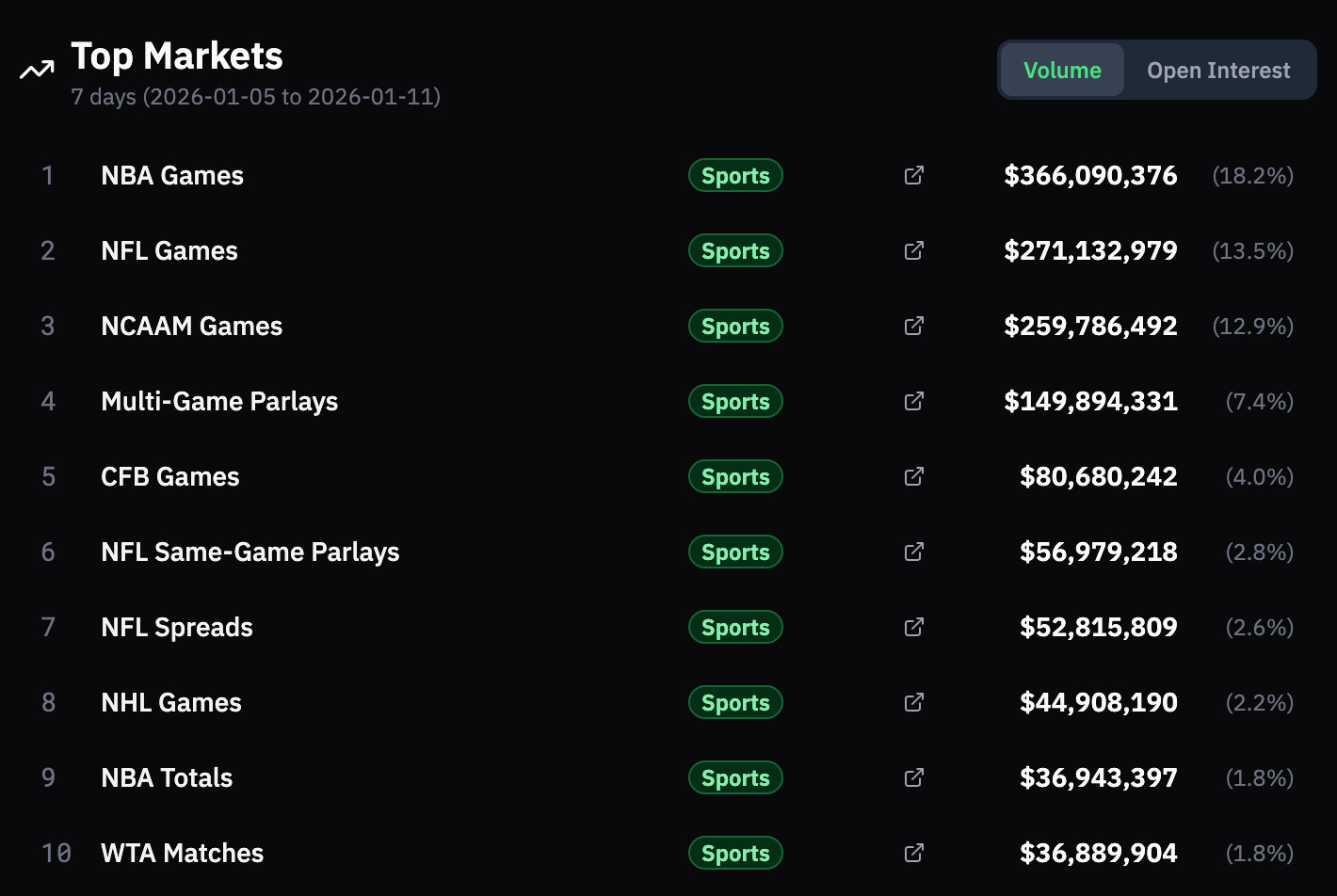The image size is (1337, 896).
Task: Select the NFL Spreads market name
Action: pos(177,627)
